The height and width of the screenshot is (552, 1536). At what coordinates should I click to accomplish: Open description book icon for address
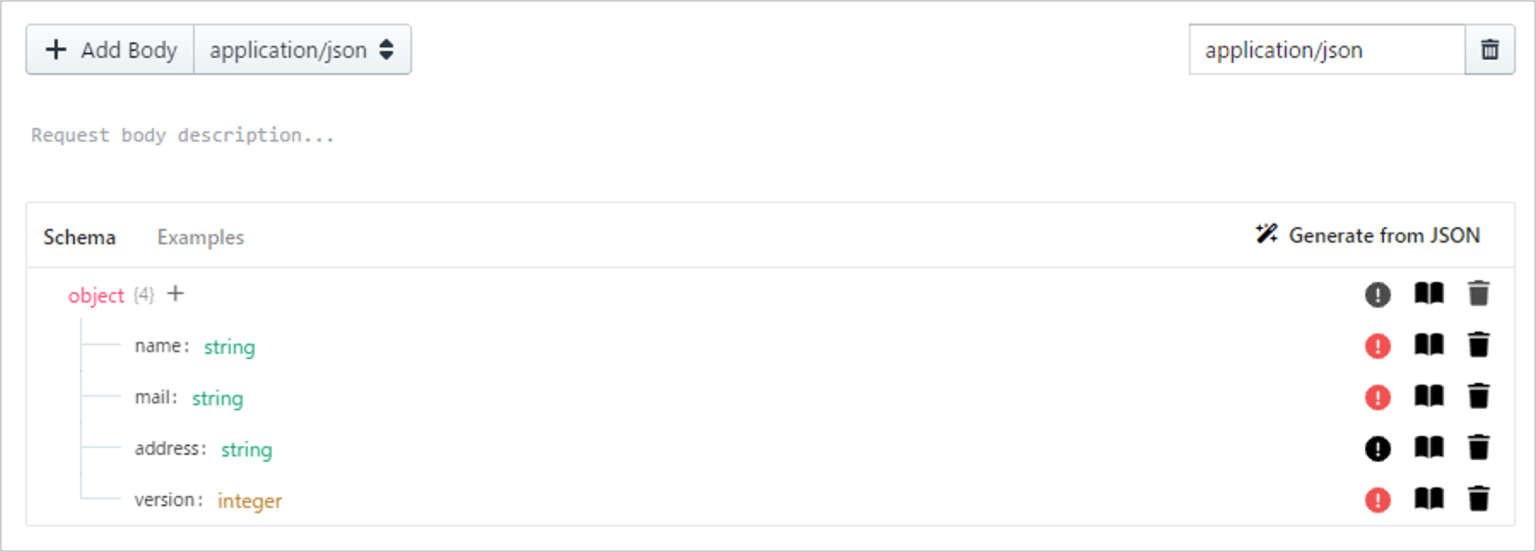[x=1429, y=448]
